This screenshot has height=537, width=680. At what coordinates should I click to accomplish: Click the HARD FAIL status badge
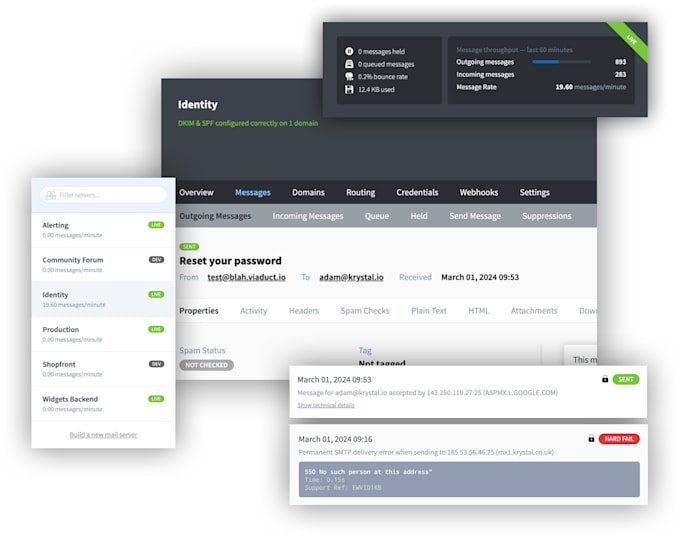point(619,439)
